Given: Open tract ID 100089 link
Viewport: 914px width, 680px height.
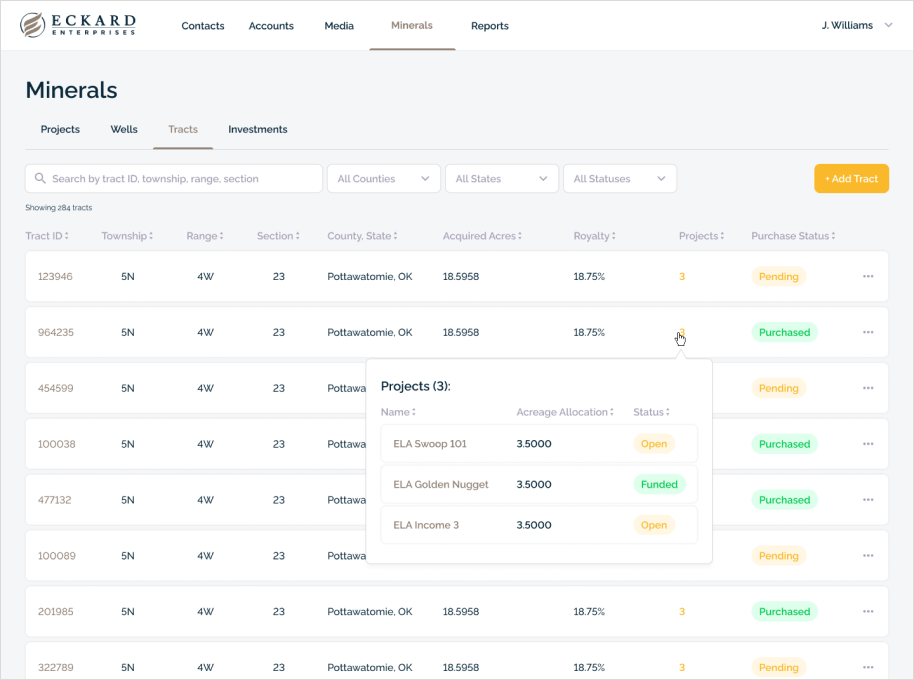Looking at the screenshot, I should [57, 556].
